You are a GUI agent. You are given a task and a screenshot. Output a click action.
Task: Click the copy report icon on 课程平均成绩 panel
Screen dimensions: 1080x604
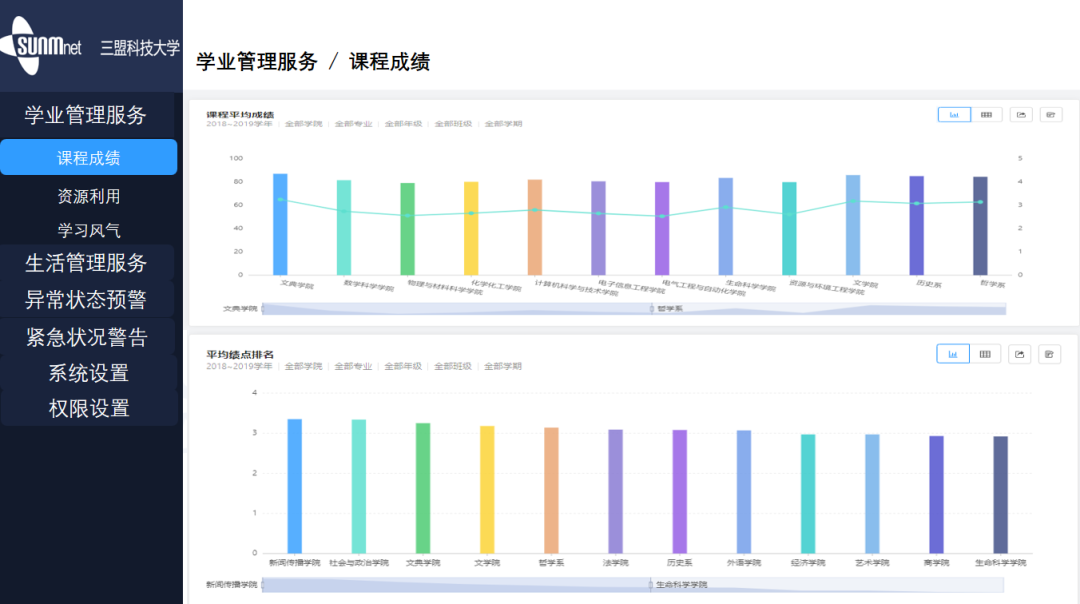1051,114
